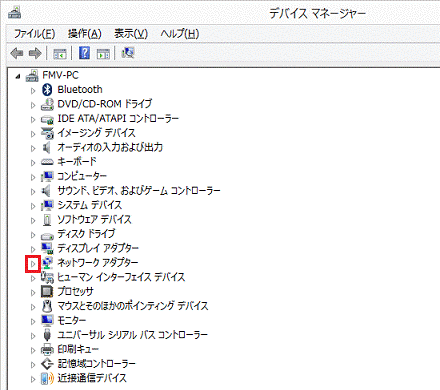Click the Device Manager title bar icon
The height and width of the screenshot is (390, 440).
click(15, 13)
